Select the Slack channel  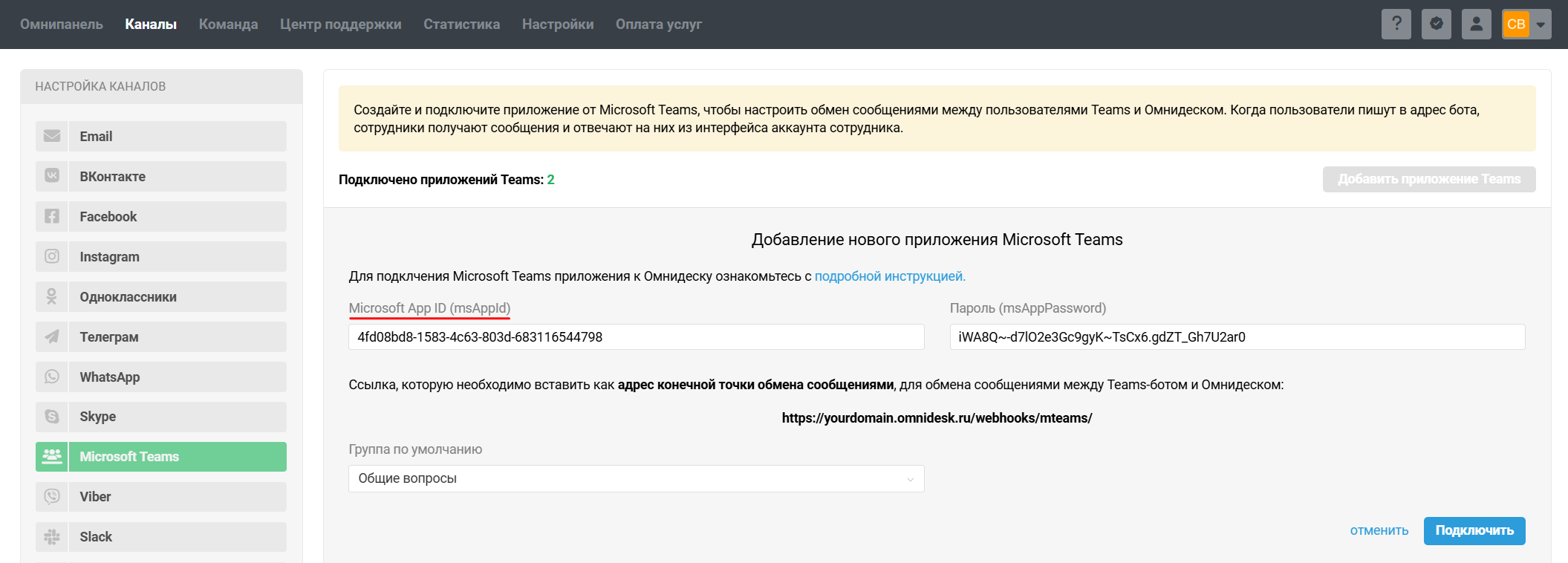[161, 537]
